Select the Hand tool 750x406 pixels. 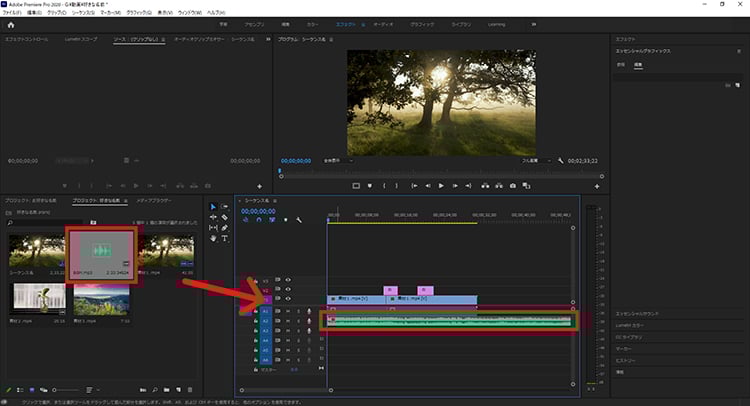tap(213, 239)
